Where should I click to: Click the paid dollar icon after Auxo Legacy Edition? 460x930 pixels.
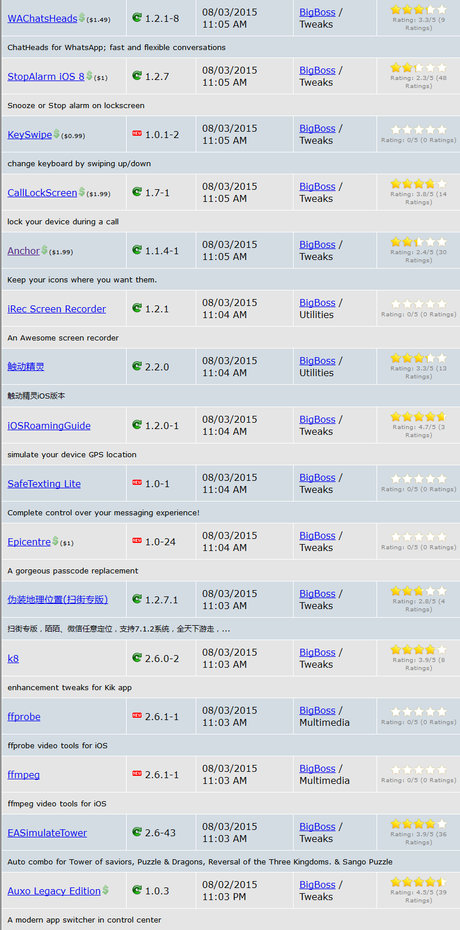106,890
